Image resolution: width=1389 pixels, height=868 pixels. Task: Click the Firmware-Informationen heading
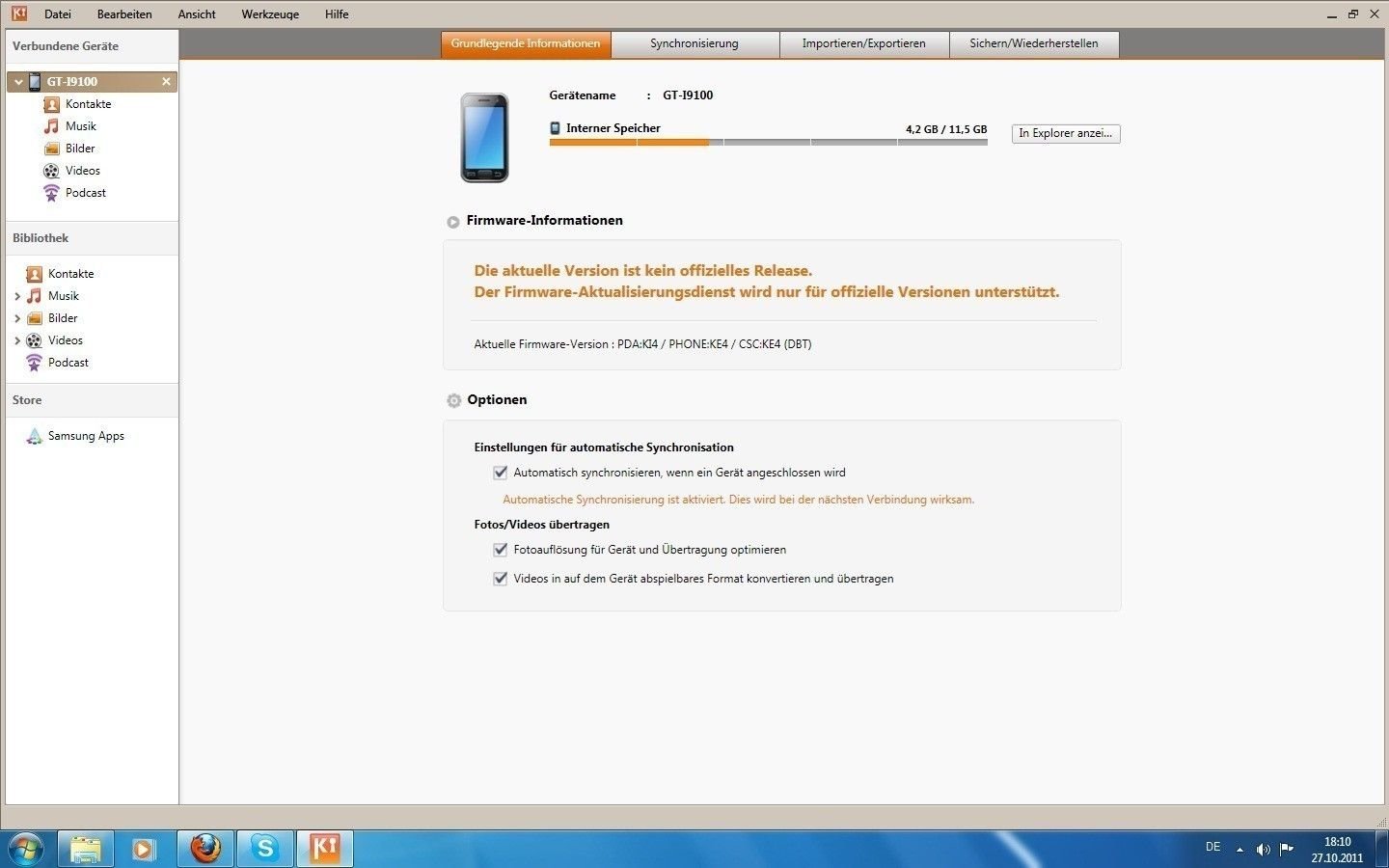[x=544, y=221]
